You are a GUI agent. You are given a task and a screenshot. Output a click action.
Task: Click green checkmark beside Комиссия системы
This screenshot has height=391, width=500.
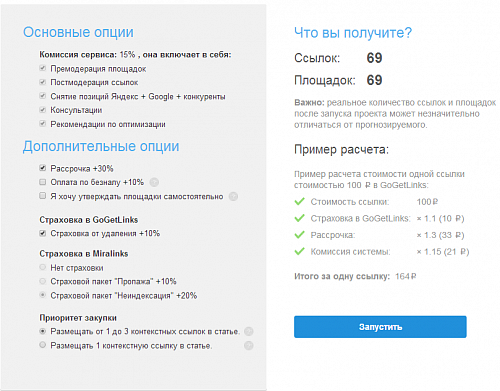tap(299, 251)
